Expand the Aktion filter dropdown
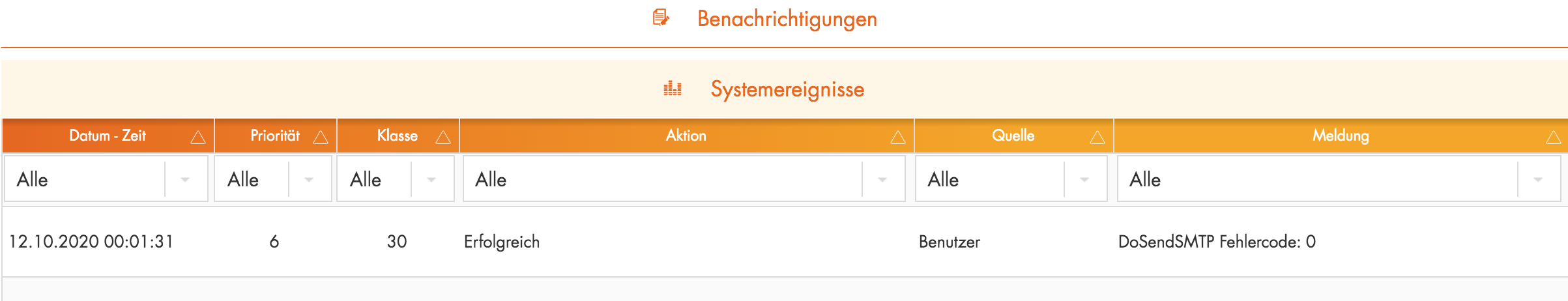Viewport: 1568px width, 301px height. [x=882, y=179]
